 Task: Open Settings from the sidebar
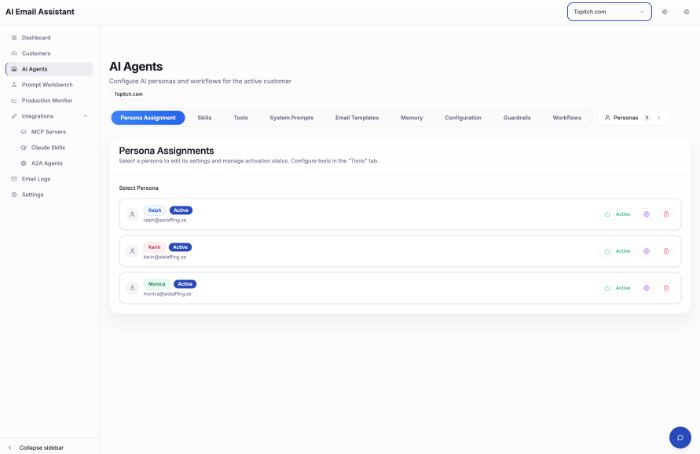49,195
